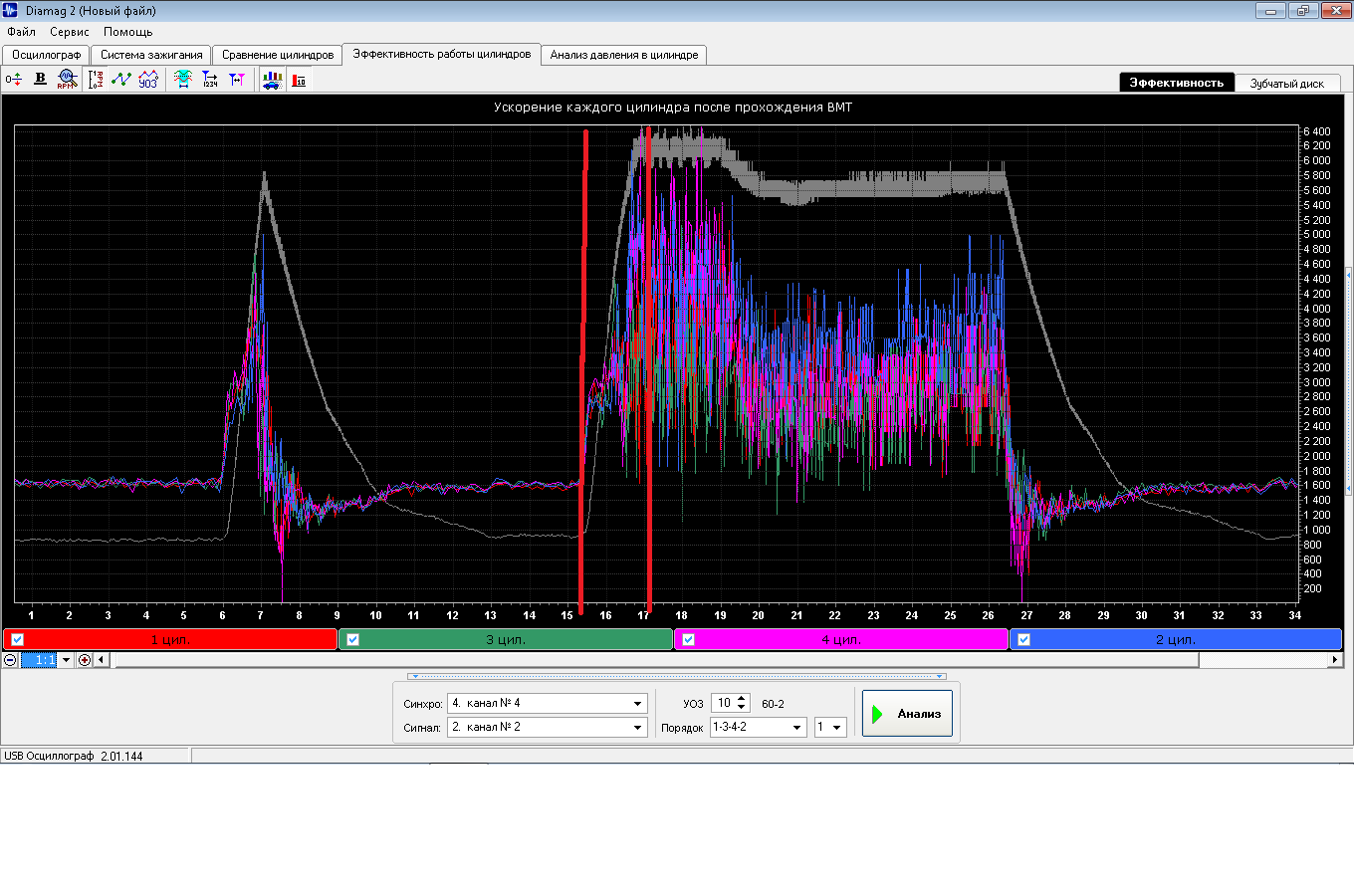Click the red bar with 10 icon

point(299,80)
